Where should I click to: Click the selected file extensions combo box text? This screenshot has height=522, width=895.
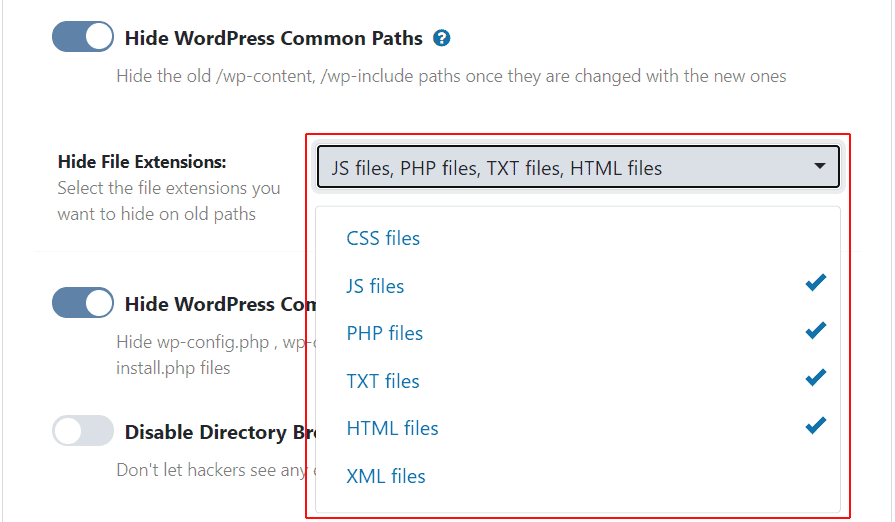pos(497,168)
